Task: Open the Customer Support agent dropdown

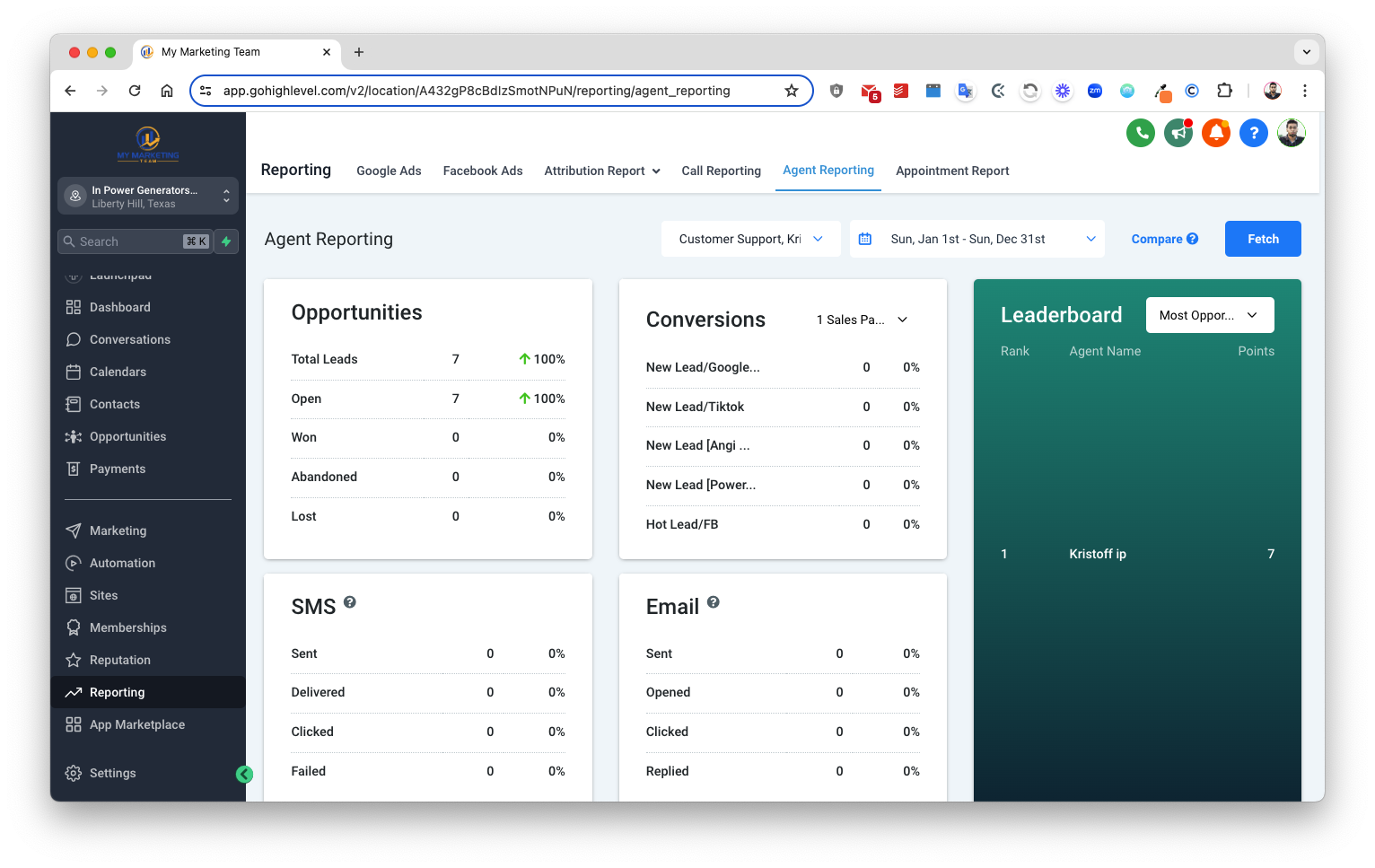Action: [x=750, y=239]
